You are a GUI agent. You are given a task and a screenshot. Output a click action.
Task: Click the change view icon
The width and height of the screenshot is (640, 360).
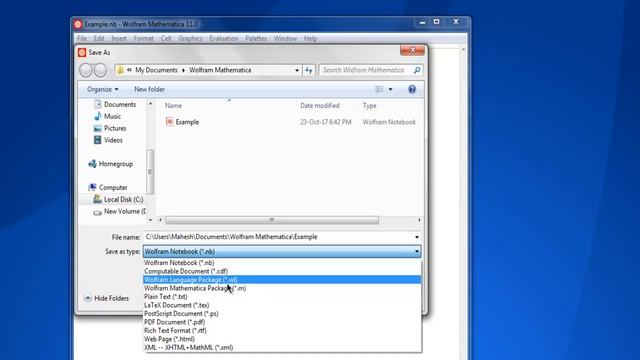coord(379,89)
